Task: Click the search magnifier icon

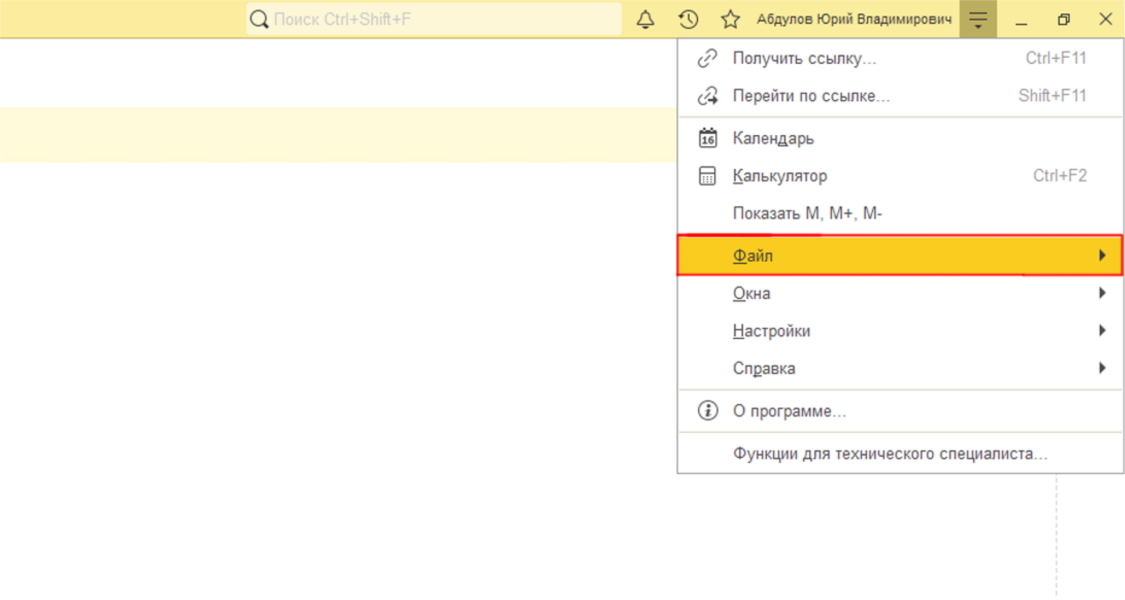Action: 259,19
